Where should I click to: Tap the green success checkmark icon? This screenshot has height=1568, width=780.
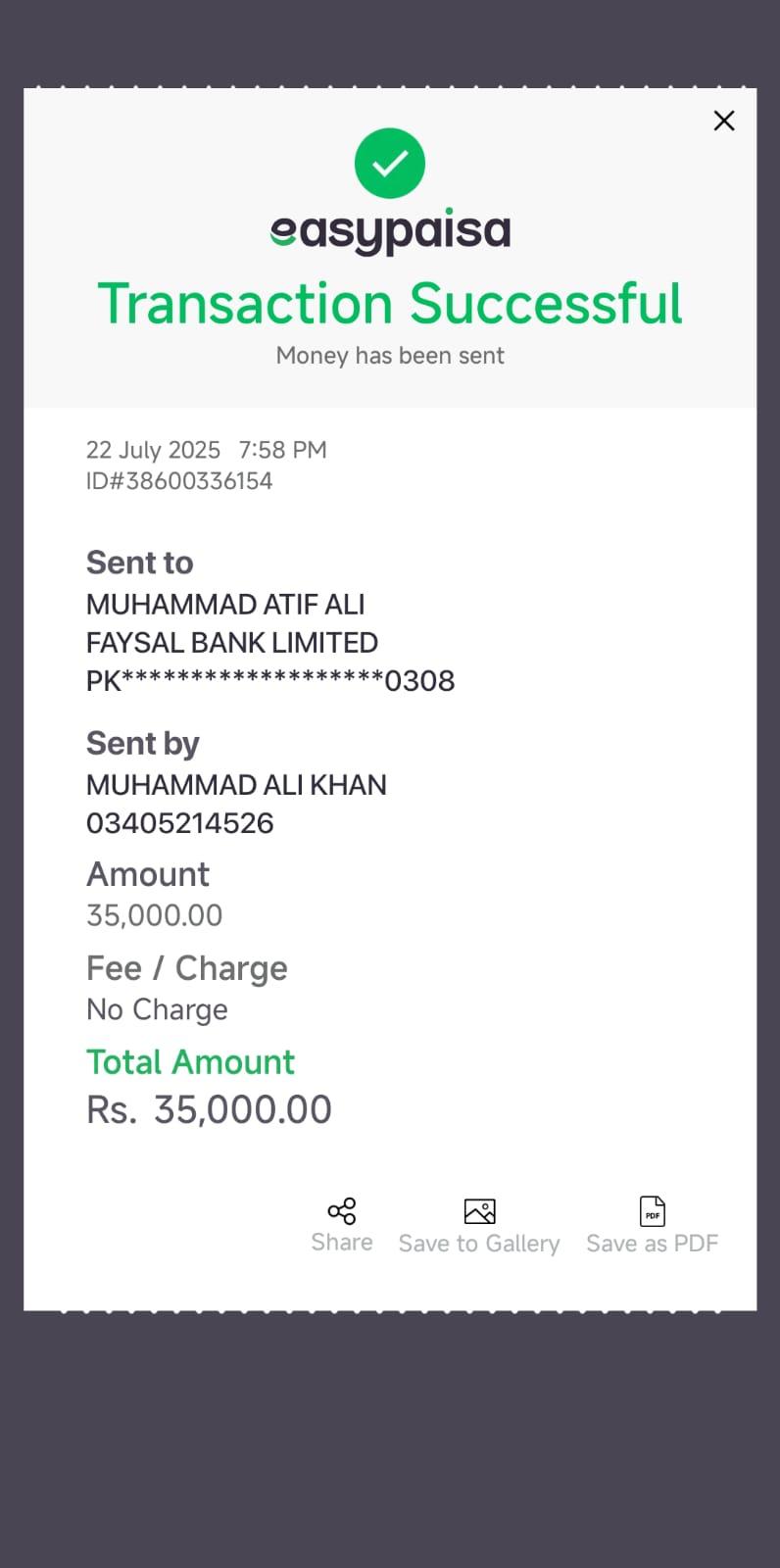pyautogui.click(x=390, y=163)
